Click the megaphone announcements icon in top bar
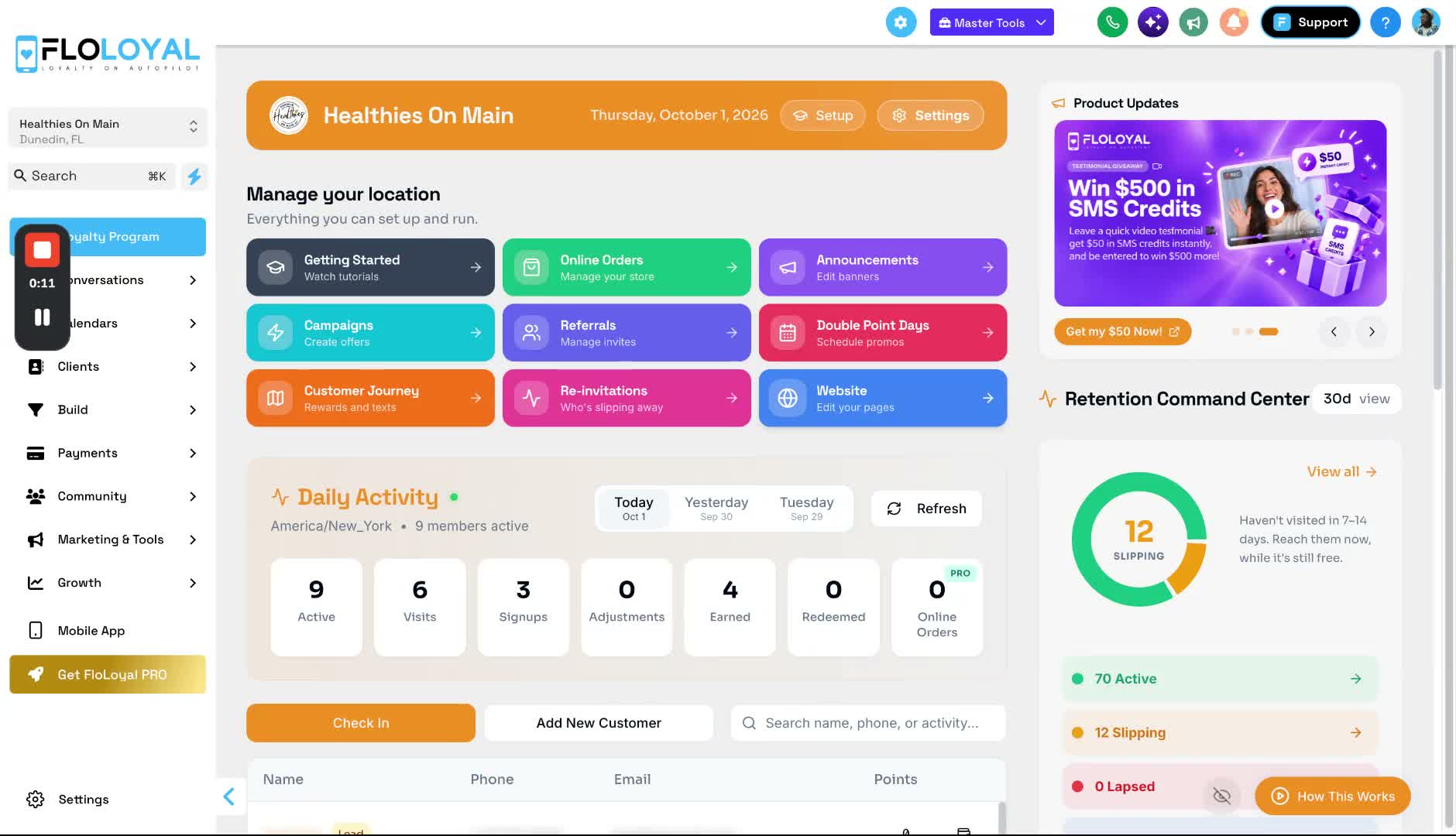 click(x=1193, y=22)
